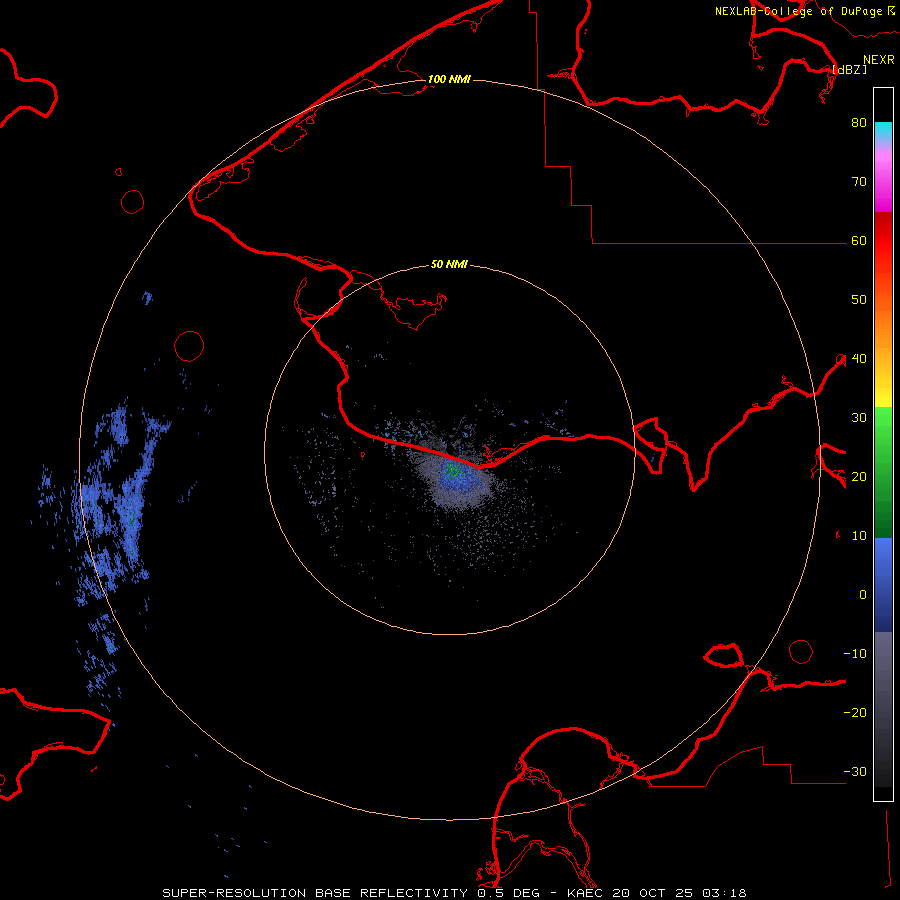Click the KAEC station ID in the caption
Viewport: 900px width, 900px height.
(x=586, y=893)
